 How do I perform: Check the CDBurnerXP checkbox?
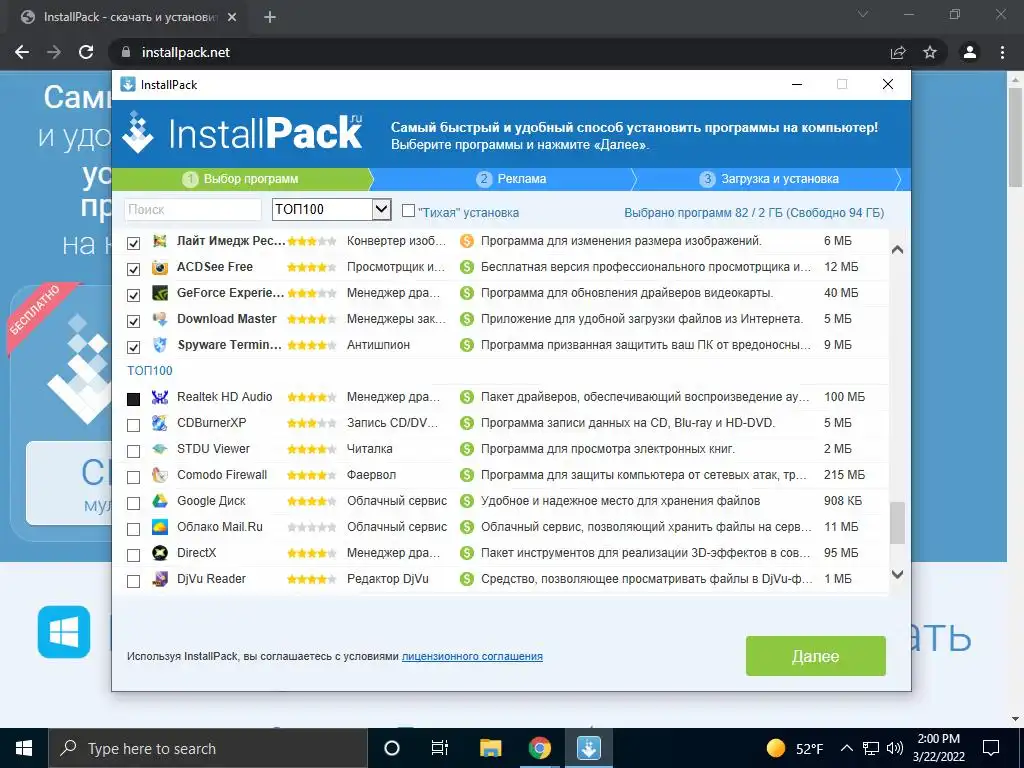pyautogui.click(x=133, y=425)
